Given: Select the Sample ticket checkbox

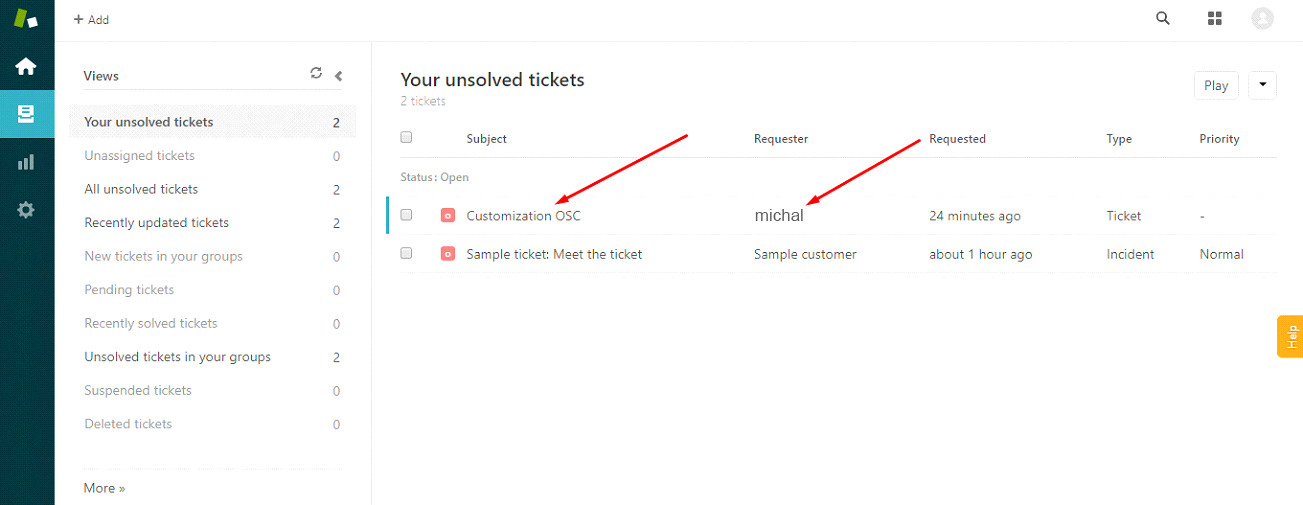Looking at the screenshot, I should click(x=406, y=254).
